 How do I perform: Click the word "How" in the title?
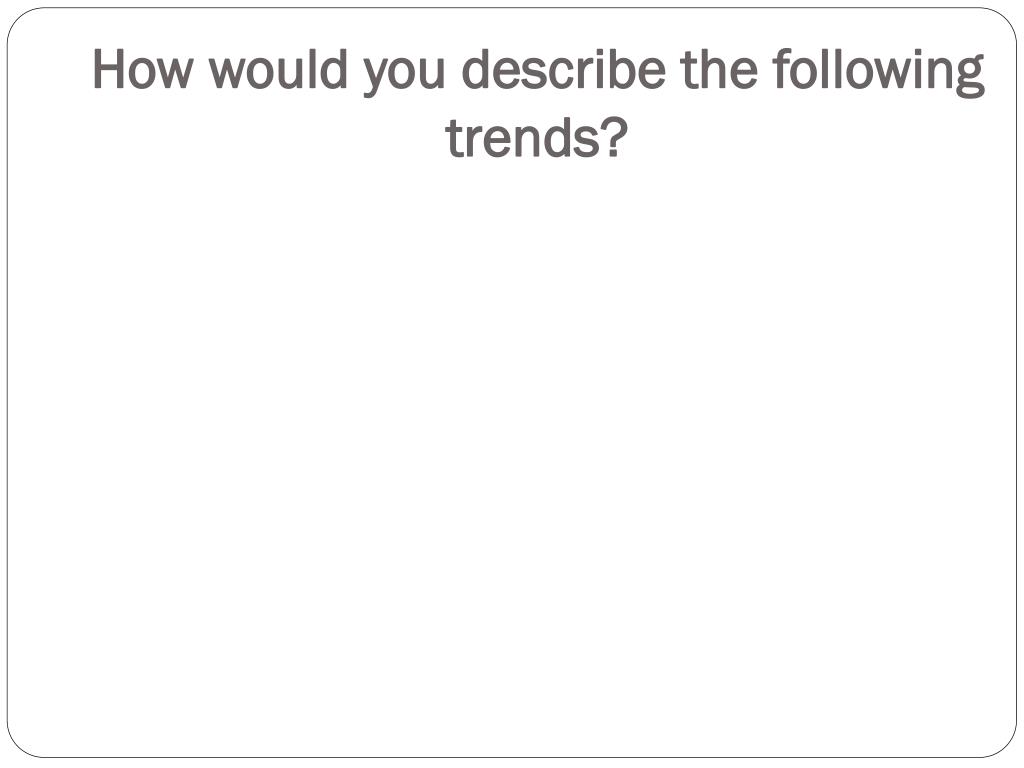[x=143, y=69]
